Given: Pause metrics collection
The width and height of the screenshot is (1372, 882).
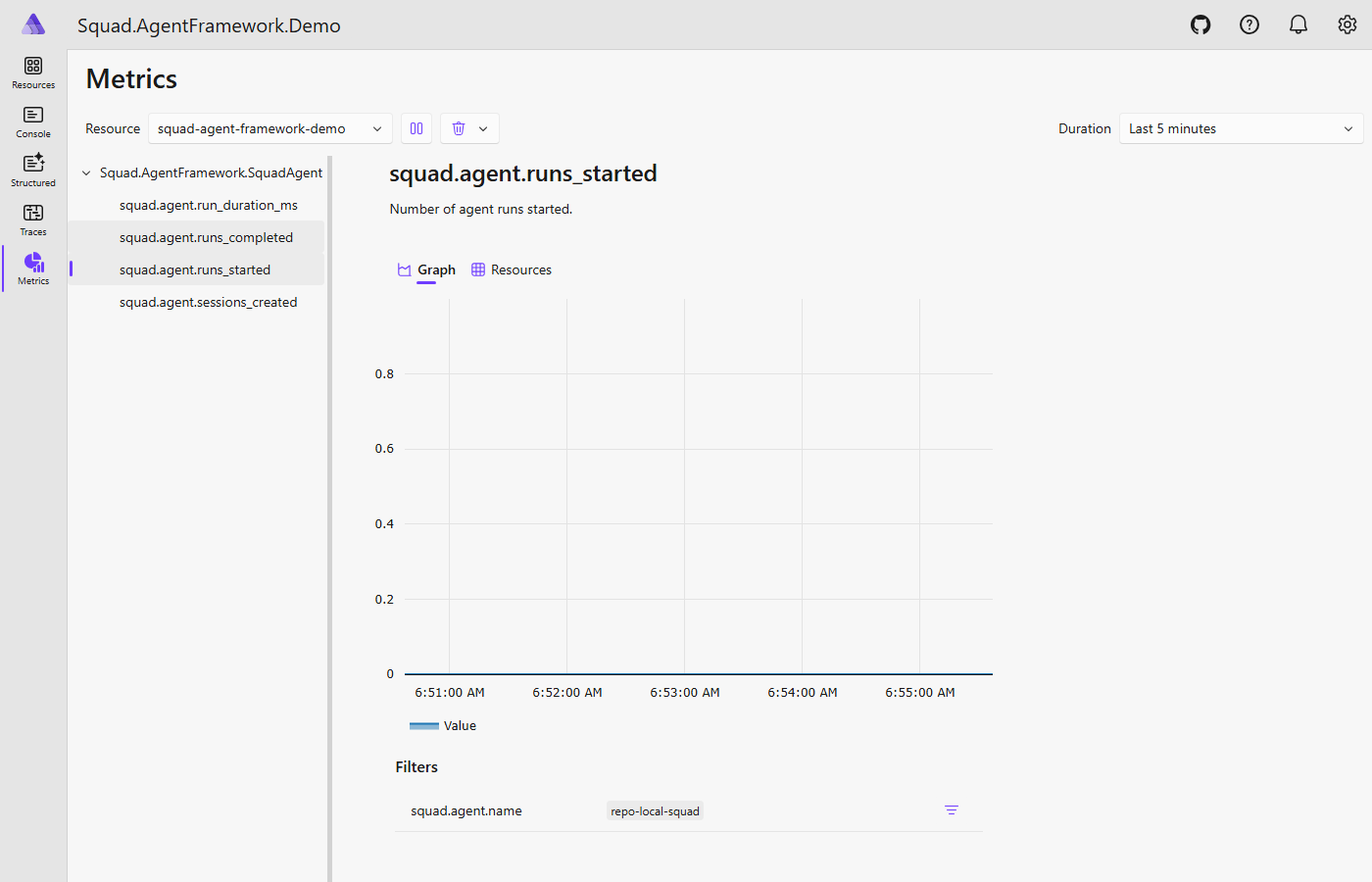Looking at the screenshot, I should (416, 128).
